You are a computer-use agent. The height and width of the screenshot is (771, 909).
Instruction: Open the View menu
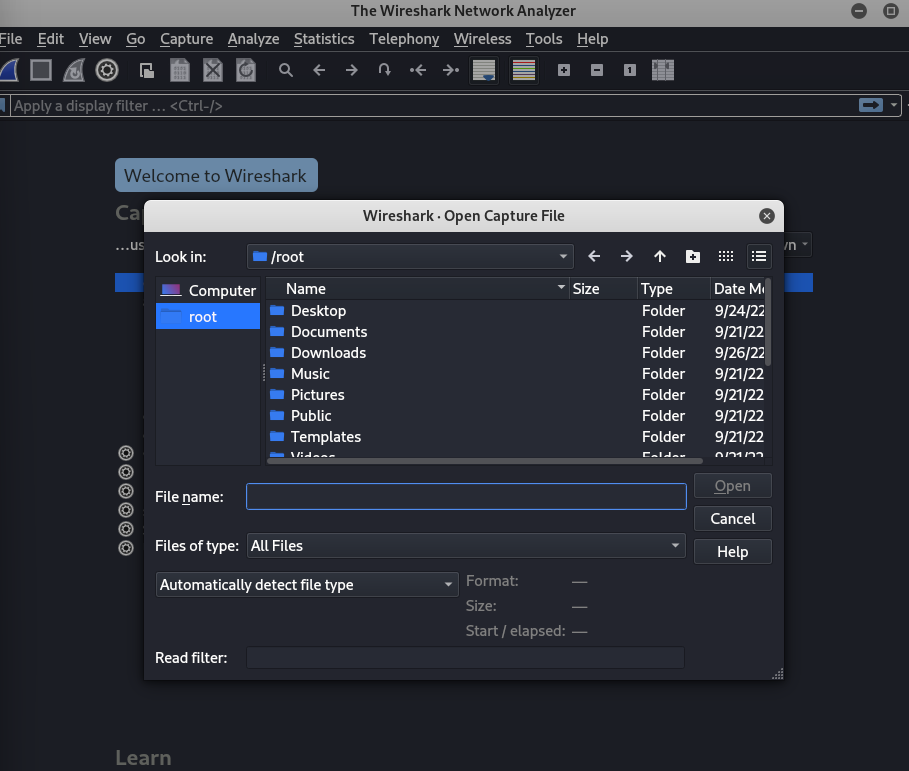(95, 39)
